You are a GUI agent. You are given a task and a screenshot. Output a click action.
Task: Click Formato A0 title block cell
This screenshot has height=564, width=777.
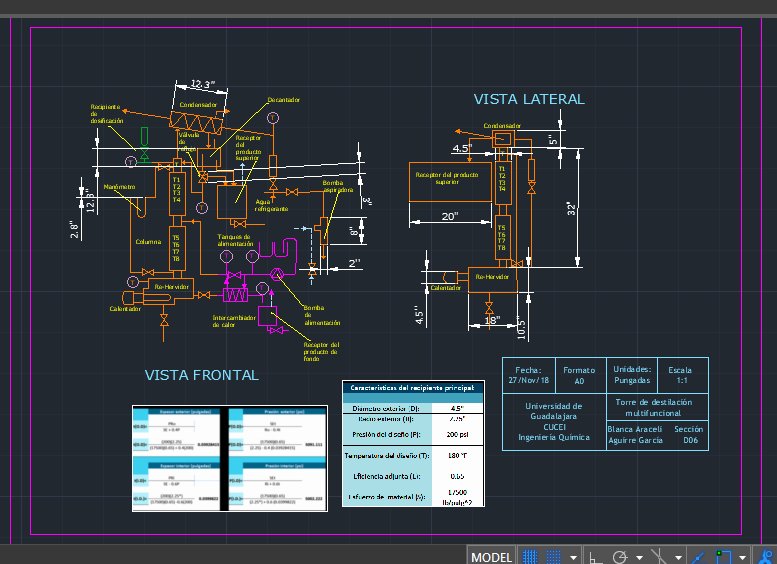579,375
